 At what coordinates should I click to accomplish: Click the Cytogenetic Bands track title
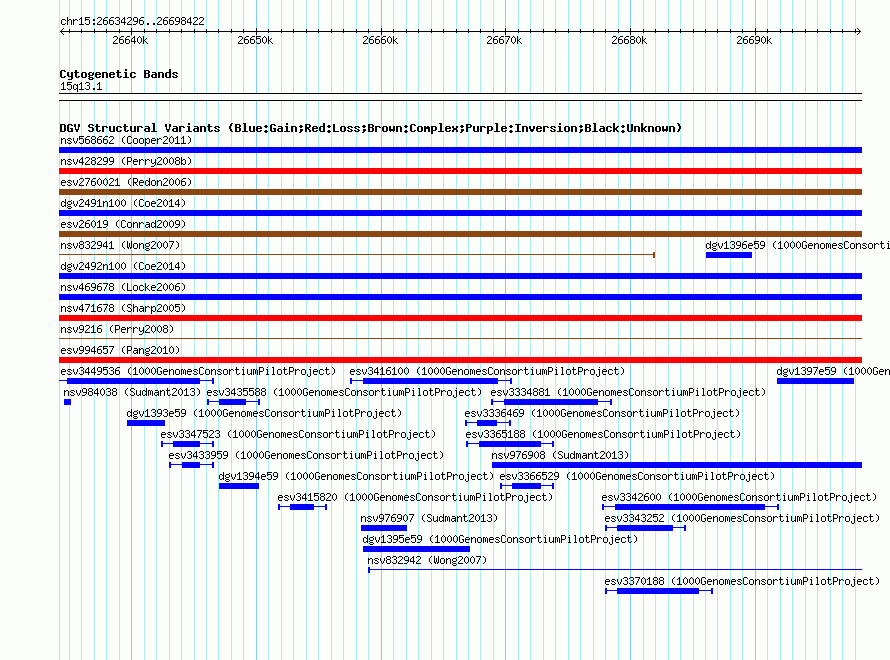pos(119,74)
